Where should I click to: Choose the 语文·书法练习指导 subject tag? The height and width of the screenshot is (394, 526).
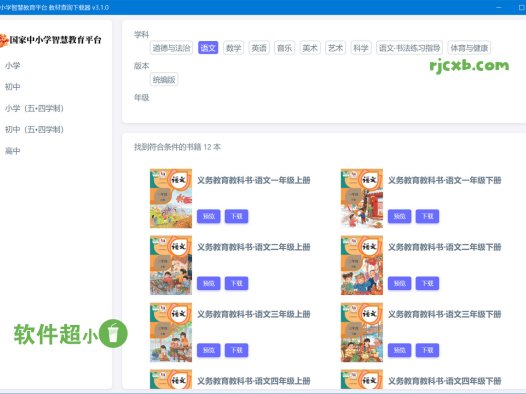tap(409, 48)
